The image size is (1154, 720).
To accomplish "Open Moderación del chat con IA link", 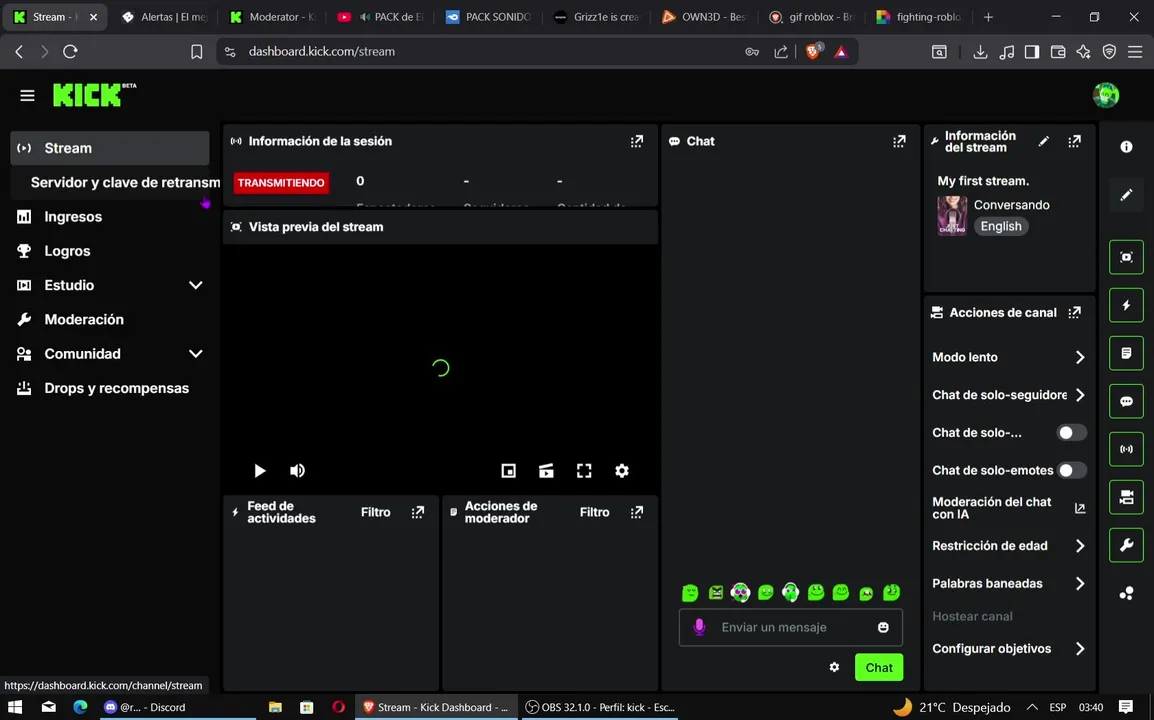I will [1008, 508].
